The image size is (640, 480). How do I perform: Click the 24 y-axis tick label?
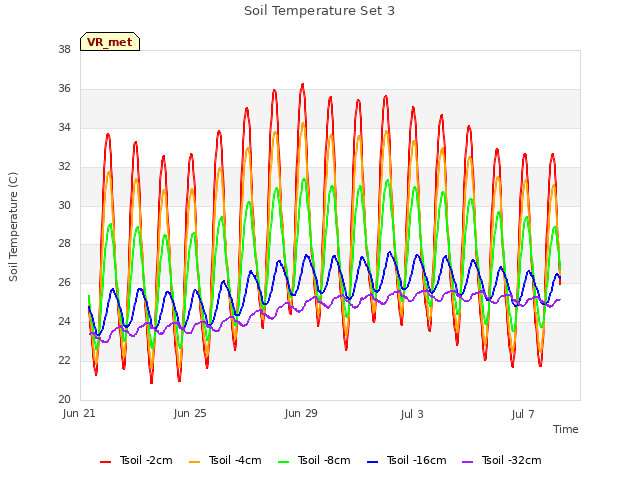point(64,322)
